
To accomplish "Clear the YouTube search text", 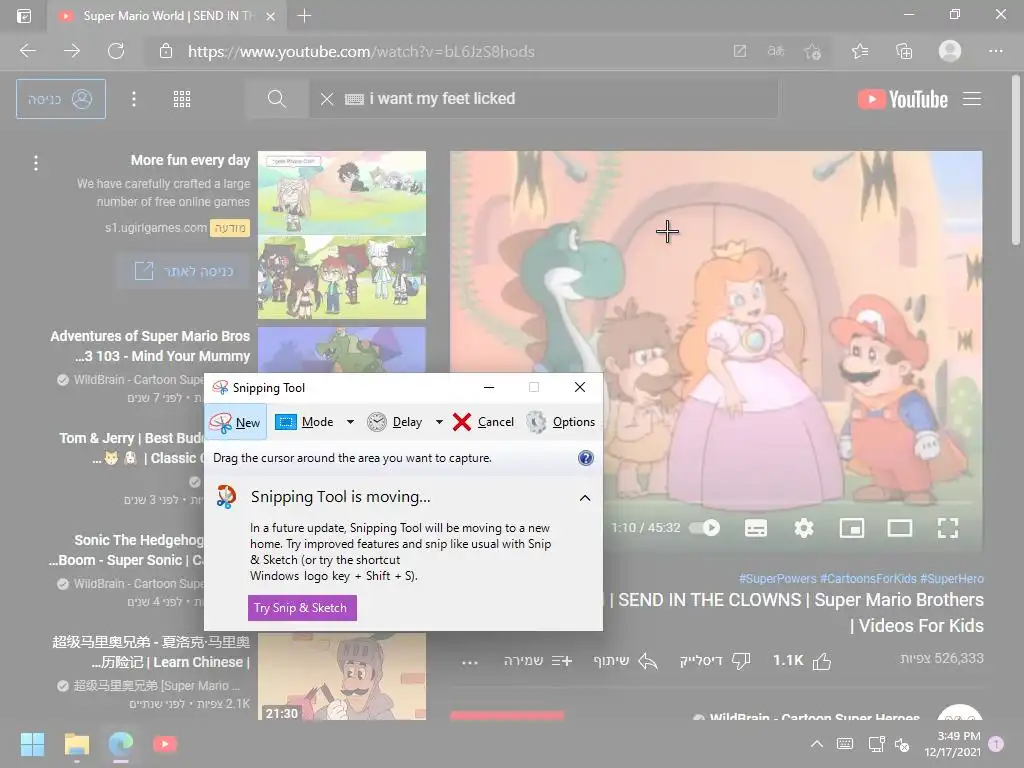I will click(x=327, y=99).
